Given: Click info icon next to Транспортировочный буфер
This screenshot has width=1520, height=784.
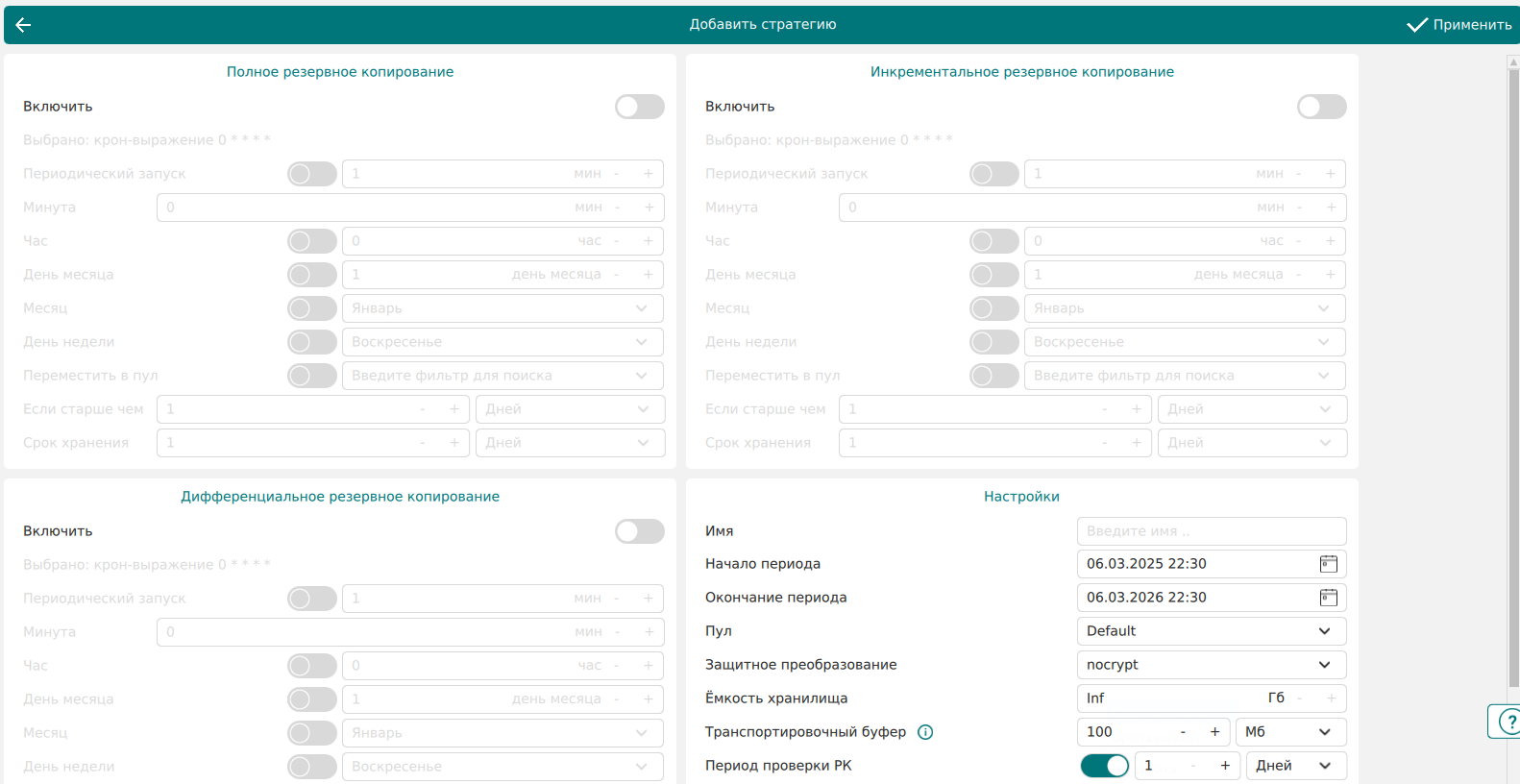Looking at the screenshot, I should [x=925, y=732].
